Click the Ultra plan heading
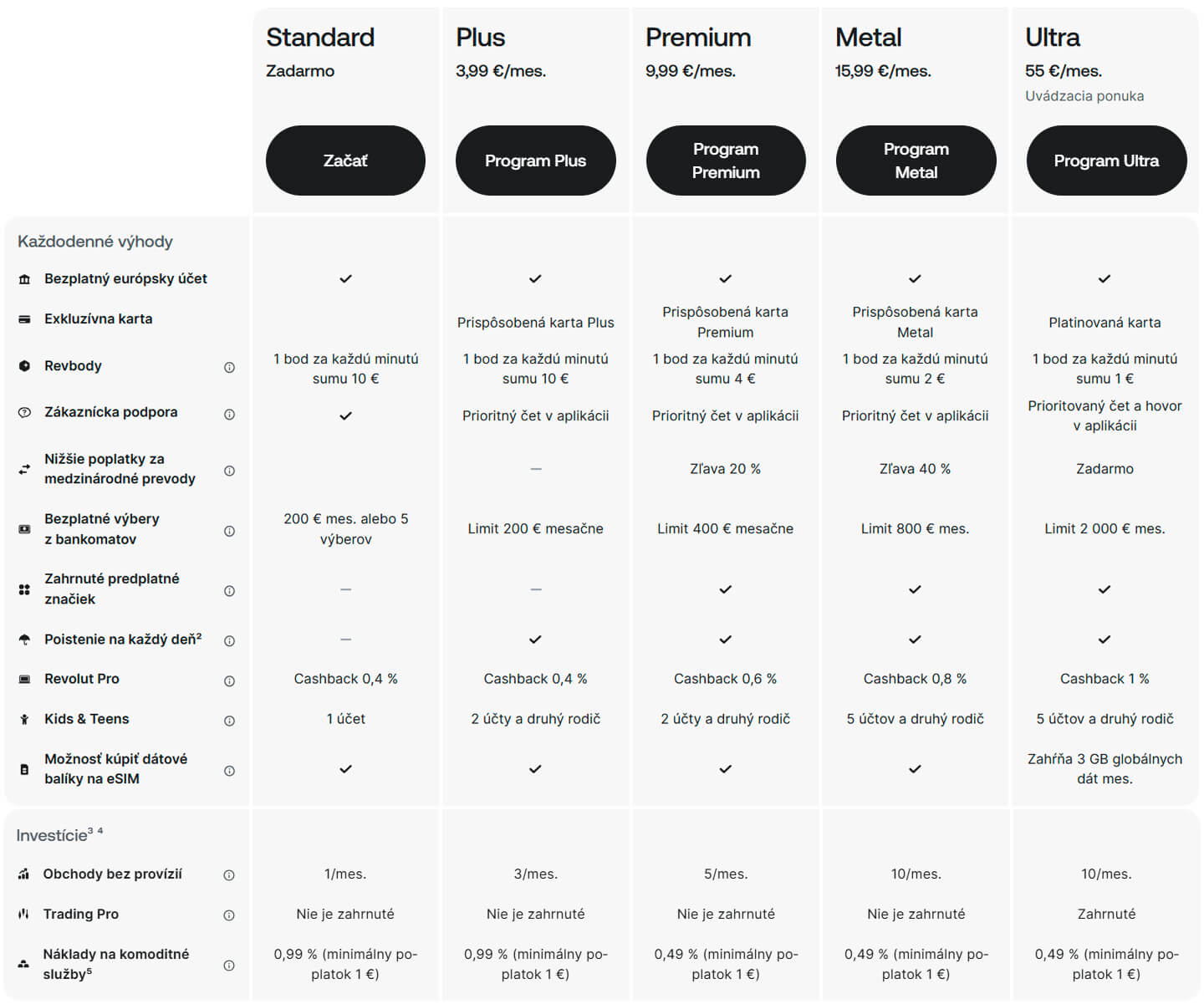Viewport: 1204px width, 1004px height. [1052, 38]
